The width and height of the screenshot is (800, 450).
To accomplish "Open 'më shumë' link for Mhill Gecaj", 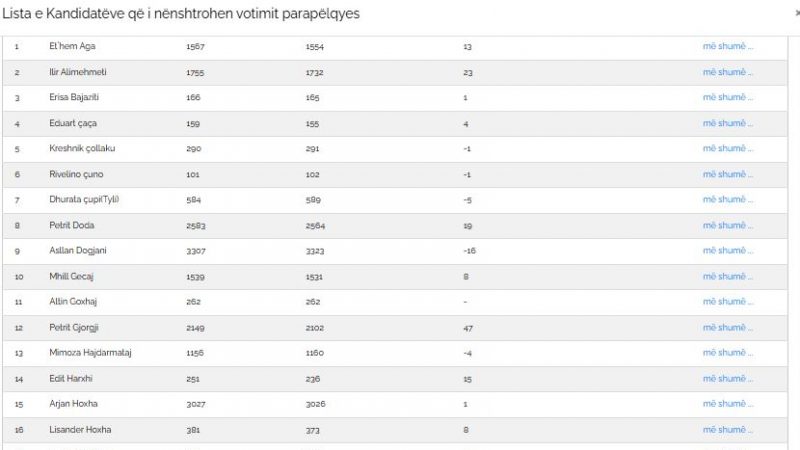I will click(x=728, y=277).
